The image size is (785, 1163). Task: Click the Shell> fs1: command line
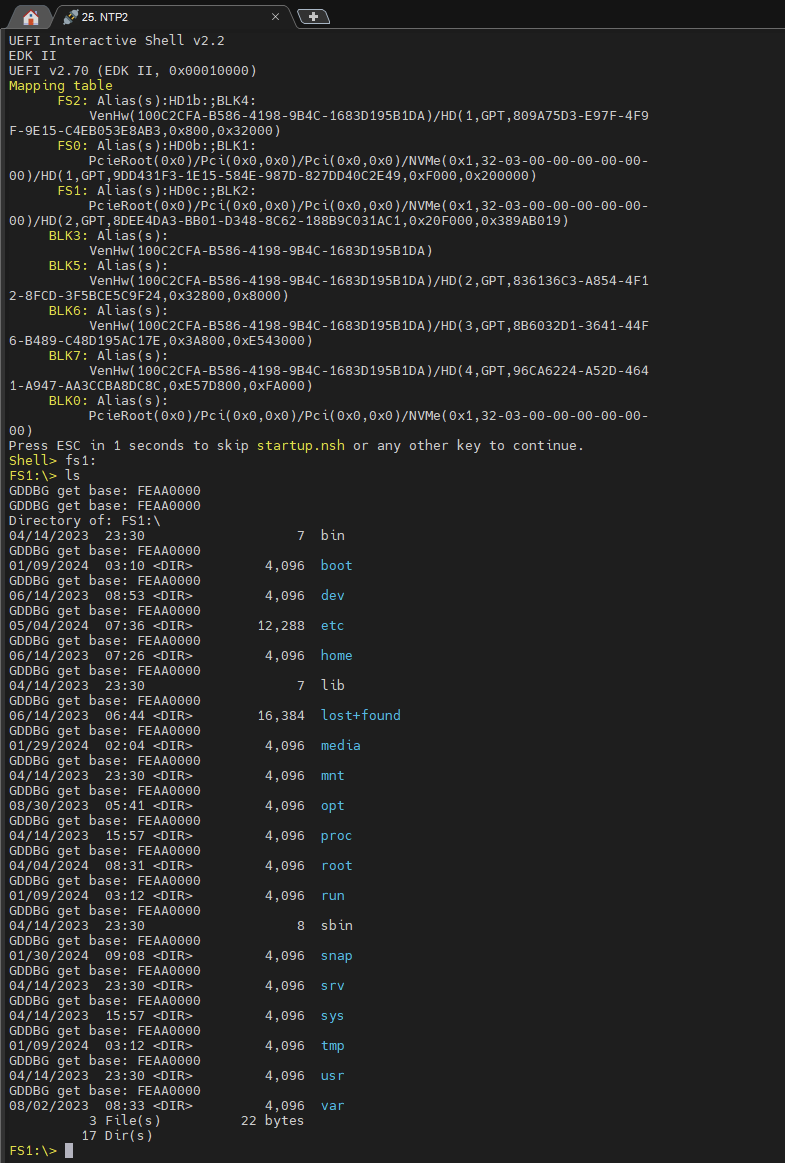pos(53,460)
